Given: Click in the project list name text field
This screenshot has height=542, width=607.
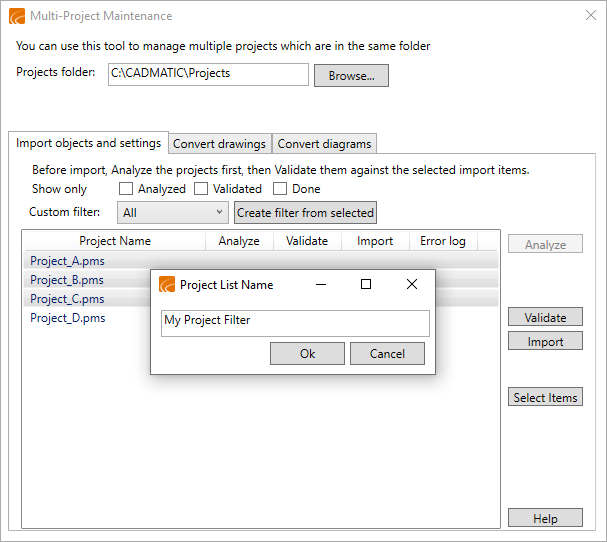Looking at the screenshot, I should click(x=295, y=322).
